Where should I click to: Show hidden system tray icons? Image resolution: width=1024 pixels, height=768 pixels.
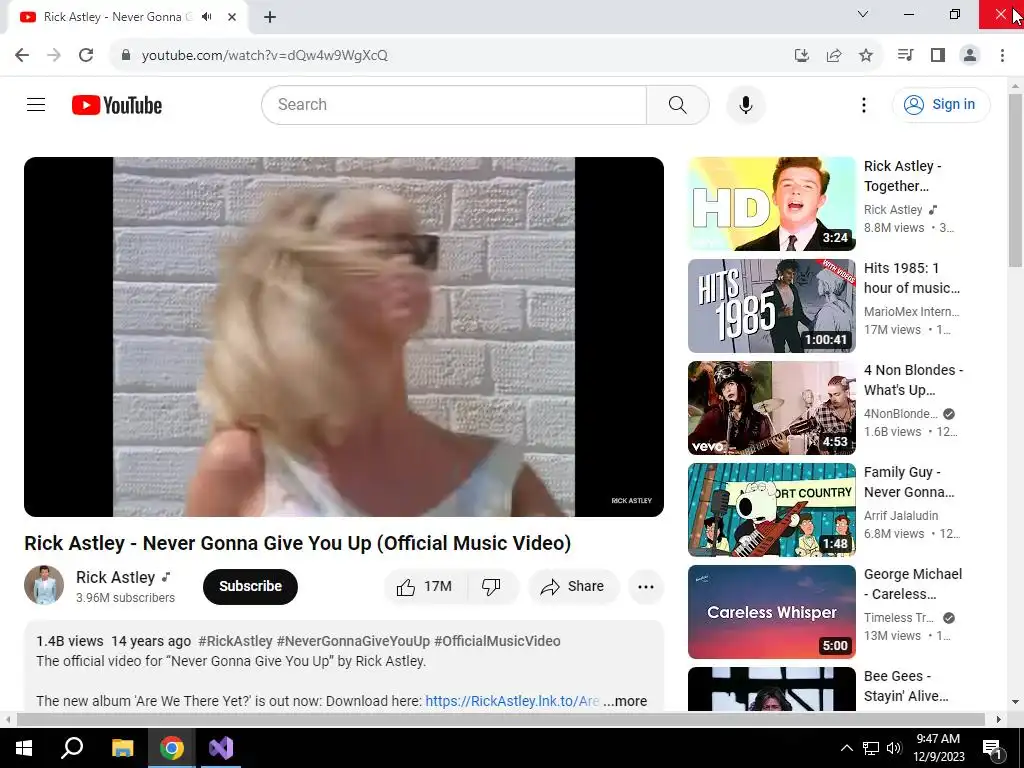pos(846,748)
